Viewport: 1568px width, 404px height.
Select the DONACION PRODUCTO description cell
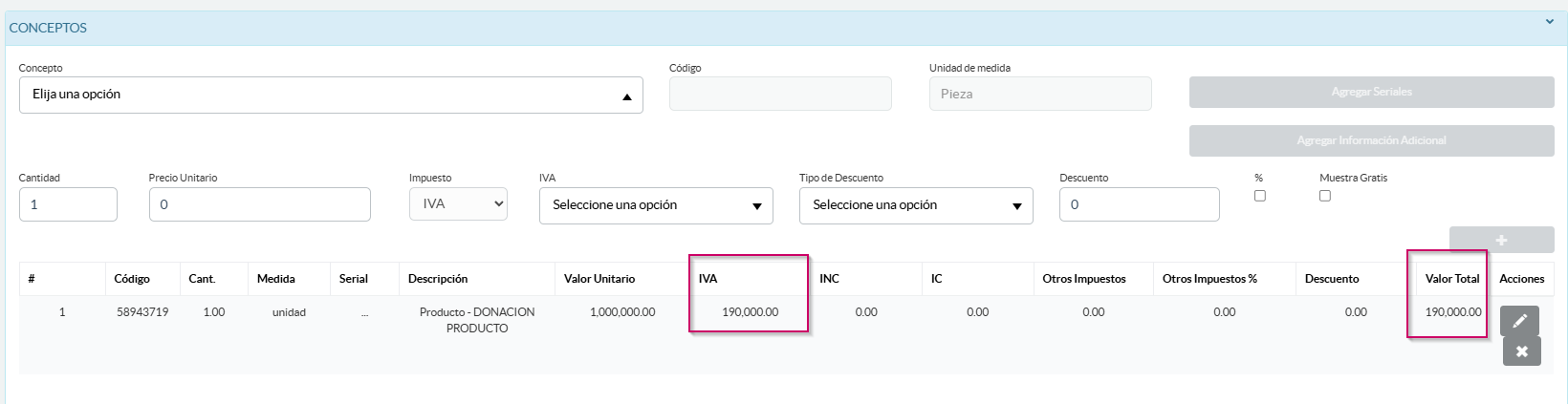click(x=476, y=320)
